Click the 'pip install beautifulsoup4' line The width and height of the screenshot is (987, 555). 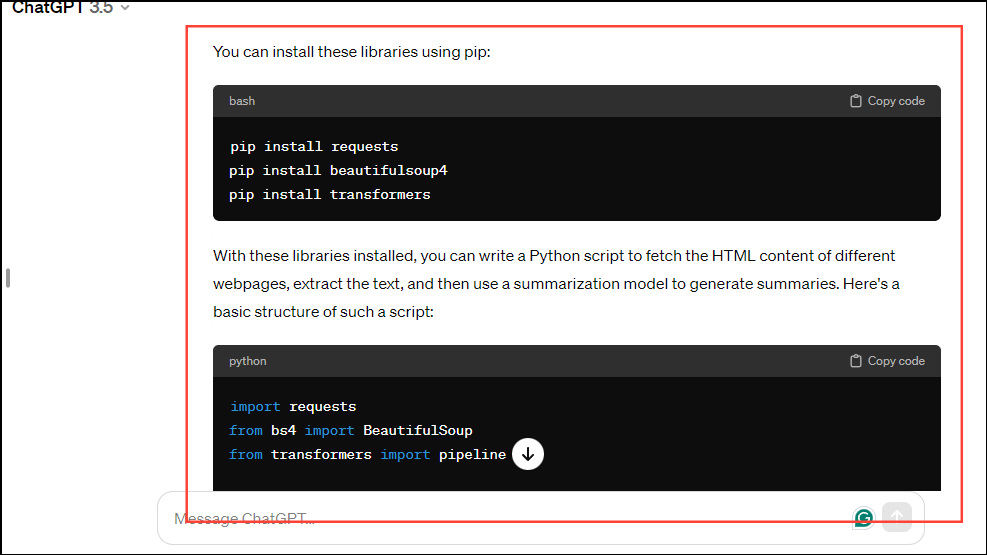point(338,171)
